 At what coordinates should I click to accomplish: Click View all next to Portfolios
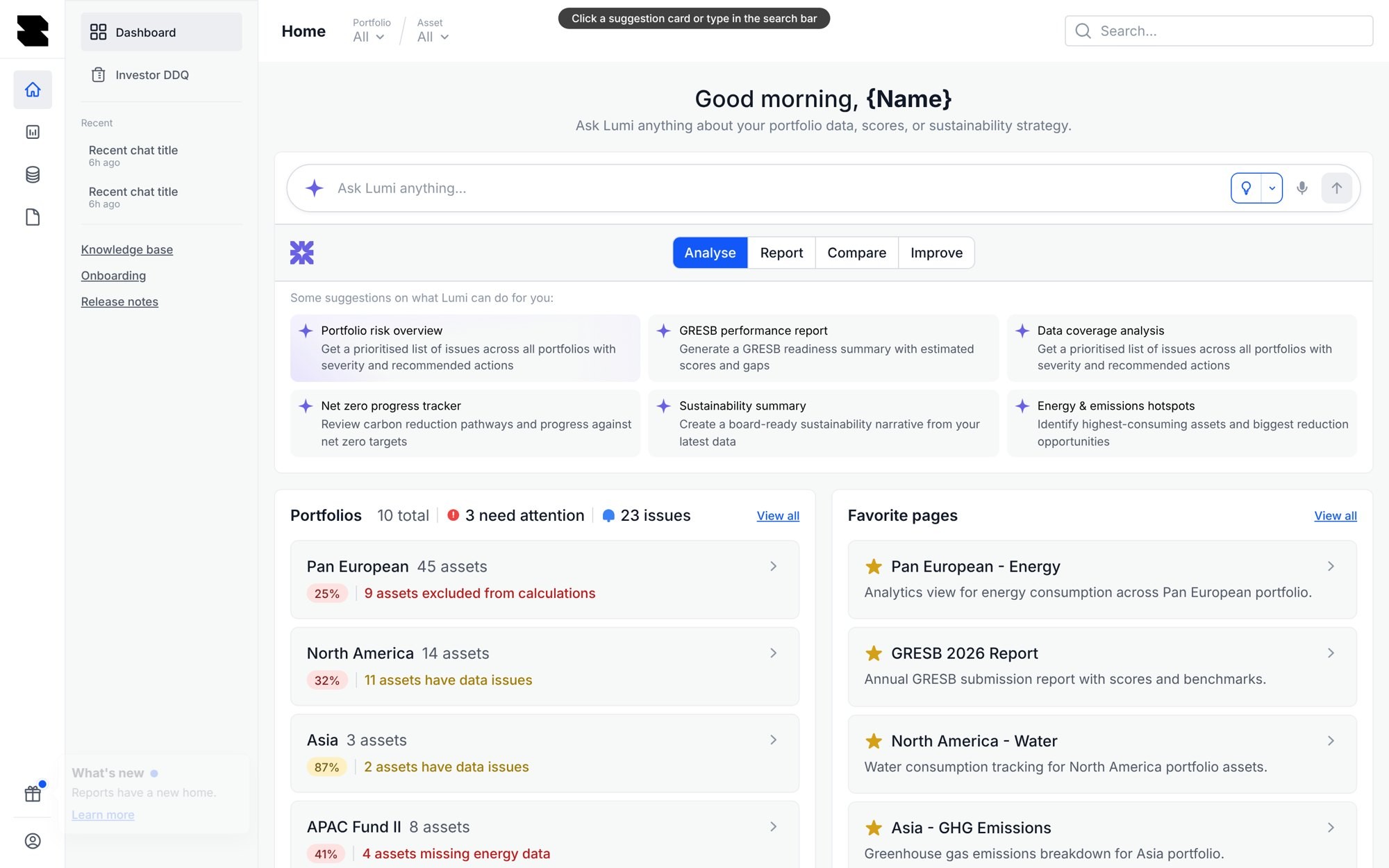778,516
